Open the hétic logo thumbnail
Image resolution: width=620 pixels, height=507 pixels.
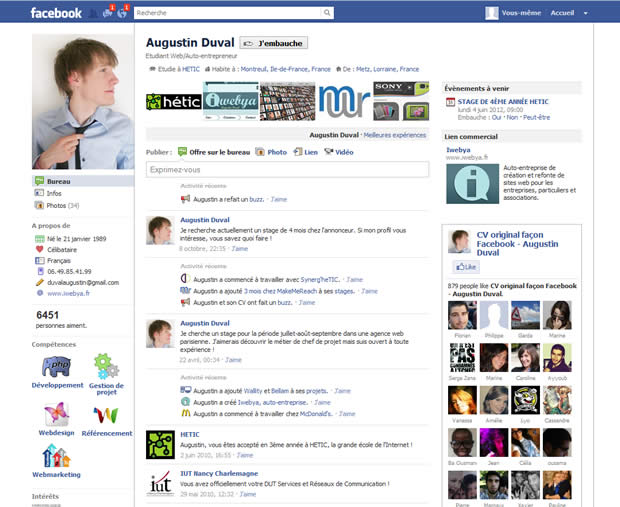pyautogui.click(x=174, y=102)
